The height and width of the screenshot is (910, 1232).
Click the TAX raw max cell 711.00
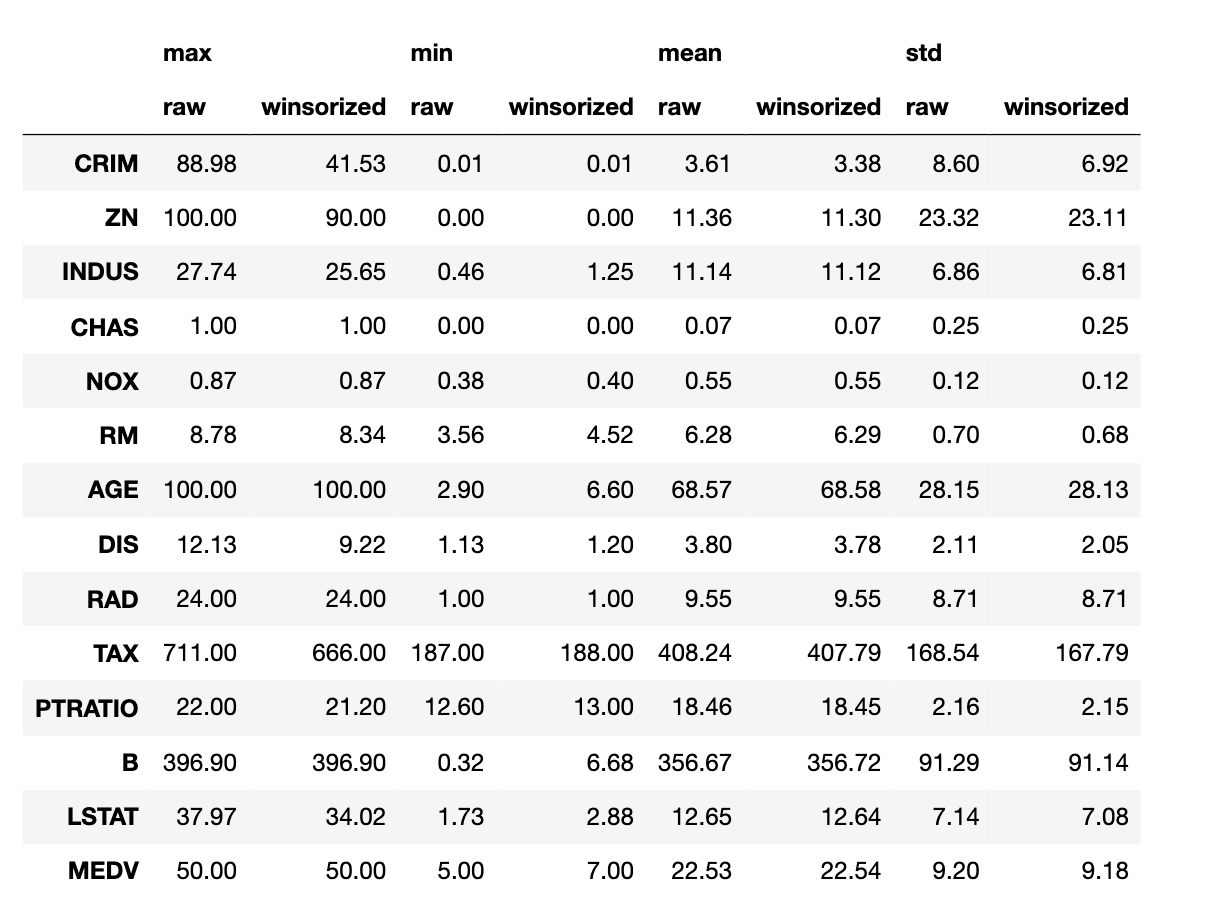point(200,653)
